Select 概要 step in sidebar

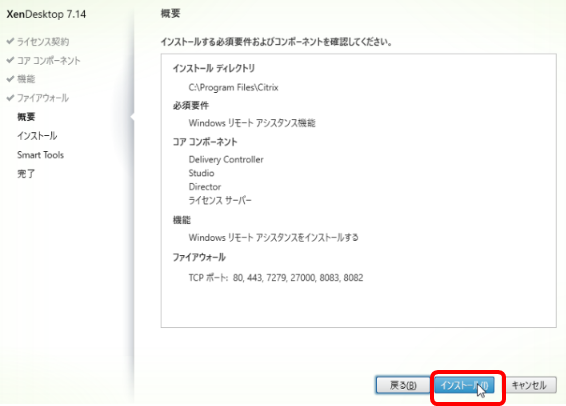coord(26,117)
